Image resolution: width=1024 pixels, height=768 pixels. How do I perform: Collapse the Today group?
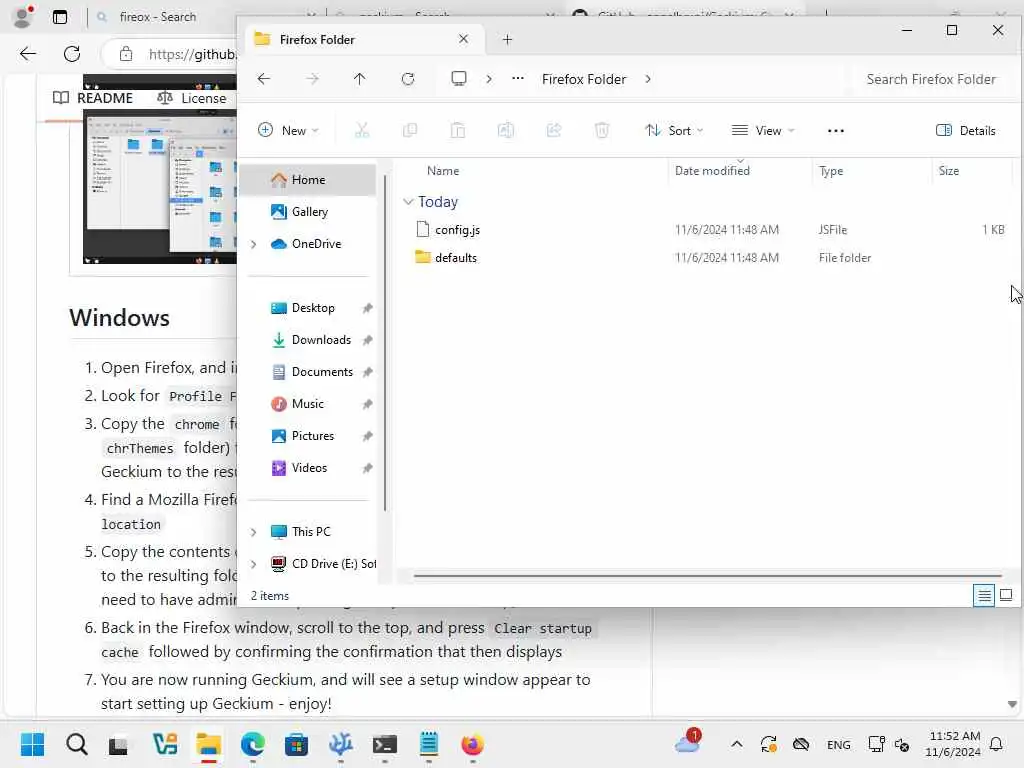(408, 202)
